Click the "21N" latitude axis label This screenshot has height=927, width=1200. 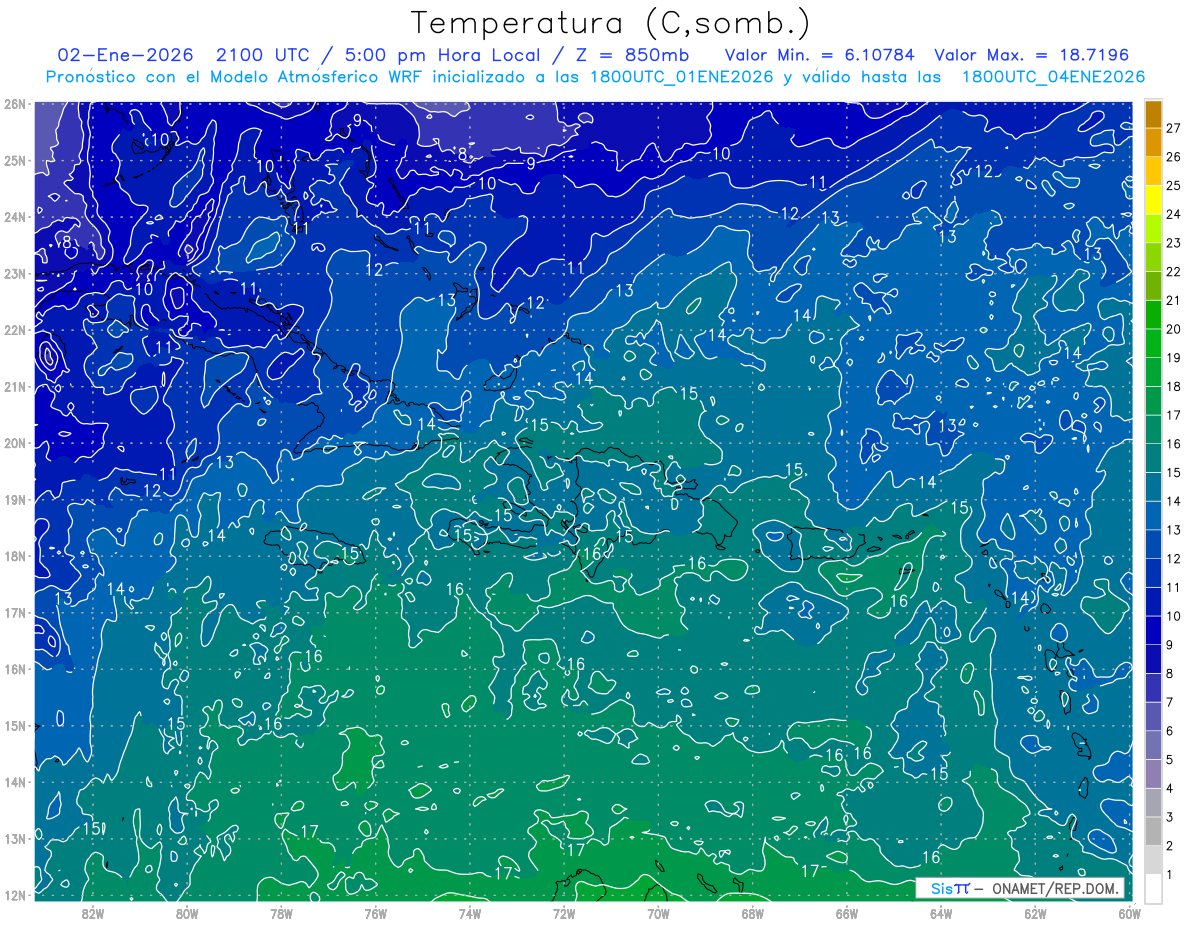click(14, 387)
